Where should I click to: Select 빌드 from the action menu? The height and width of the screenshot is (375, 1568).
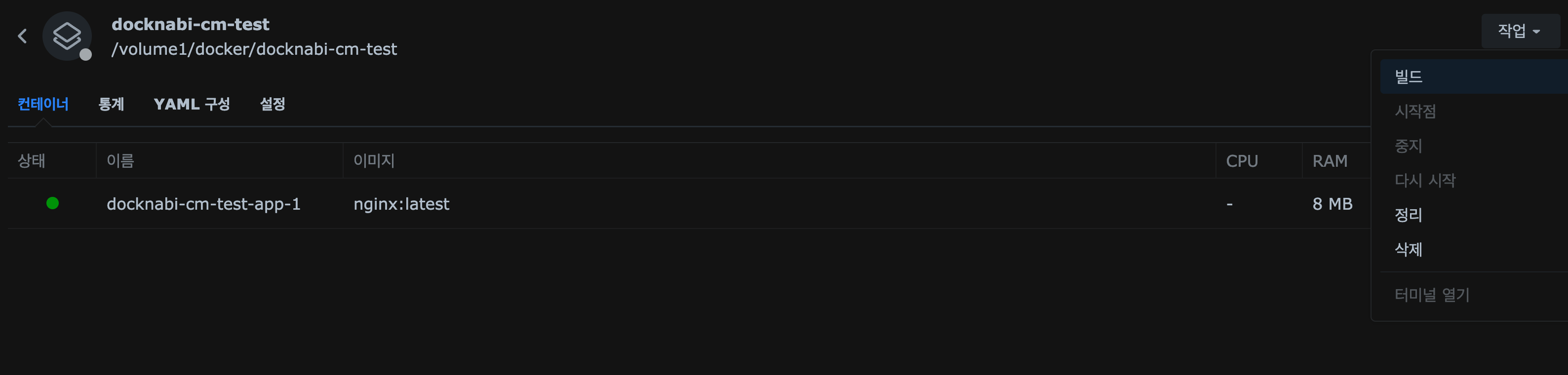[x=1409, y=76]
